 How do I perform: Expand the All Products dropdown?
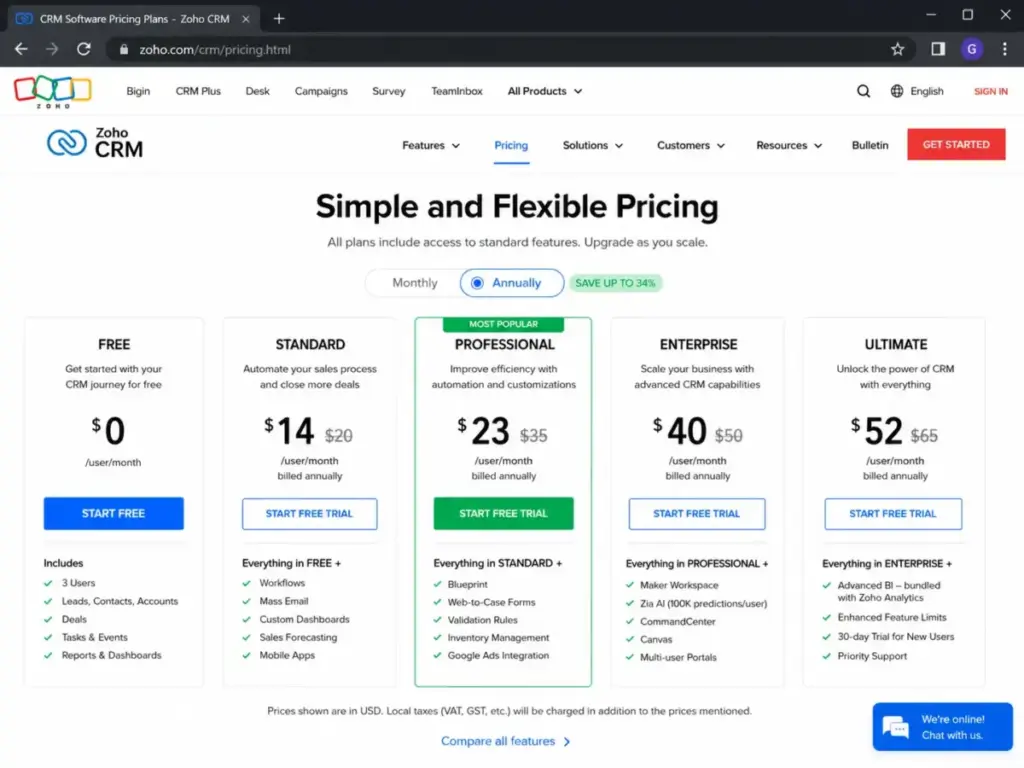(x=545, y=91)
